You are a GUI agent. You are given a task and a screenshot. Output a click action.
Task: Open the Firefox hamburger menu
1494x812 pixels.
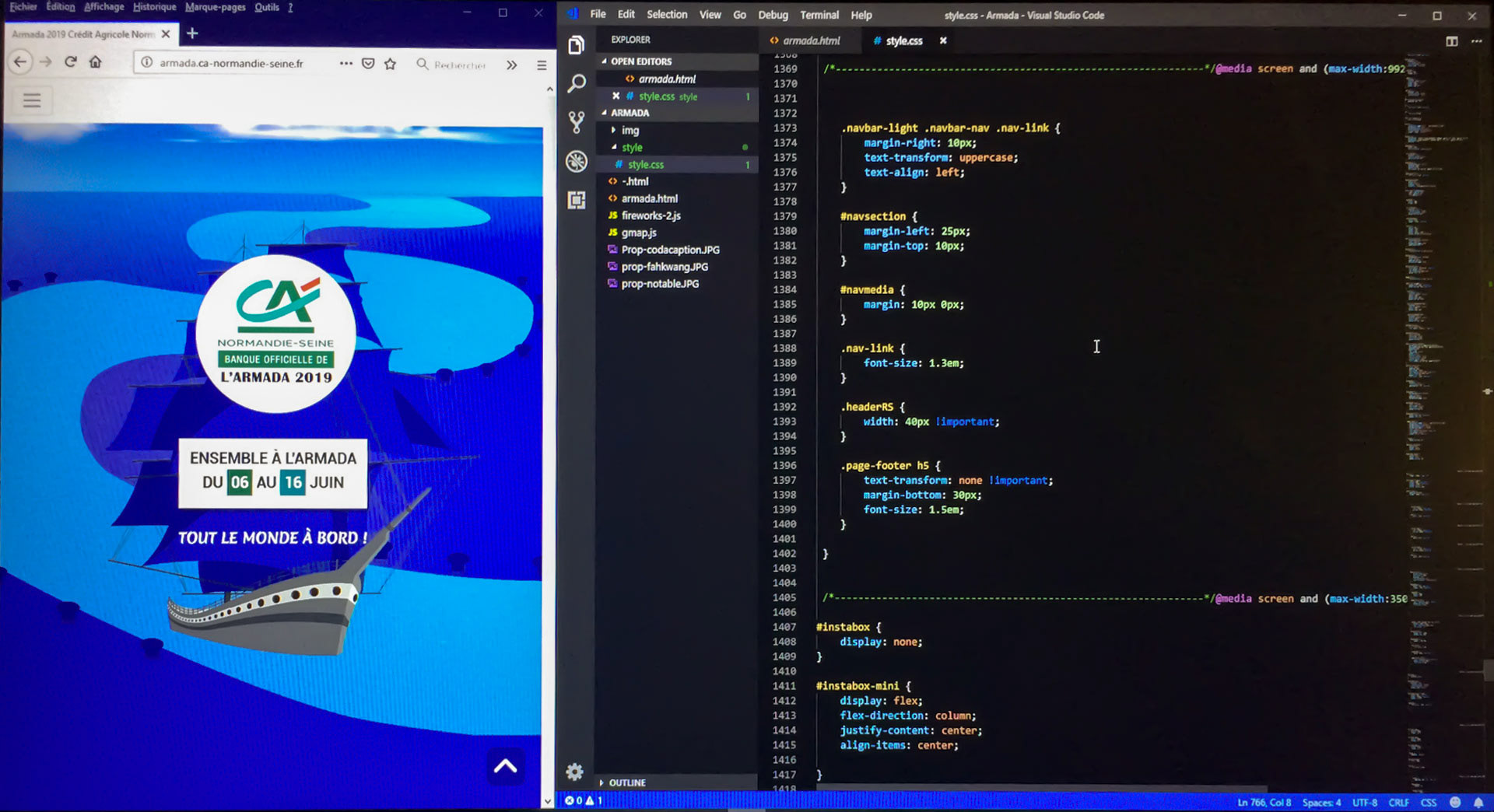[x=542, y=65]
